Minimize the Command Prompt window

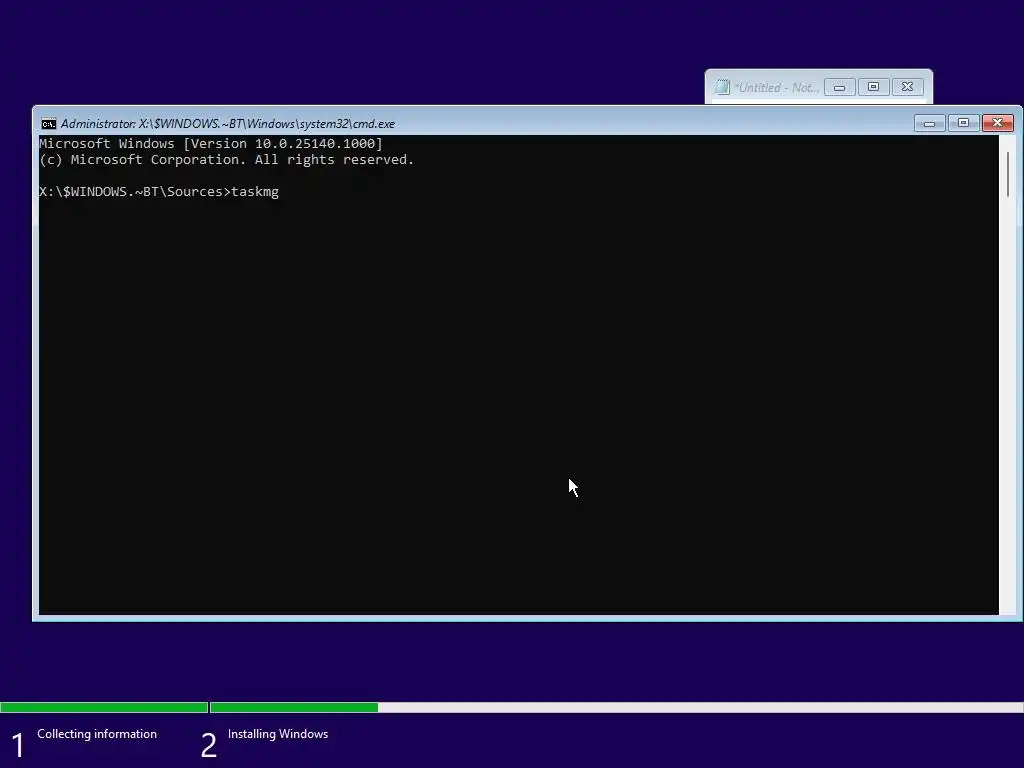click(x=929, y=123)
